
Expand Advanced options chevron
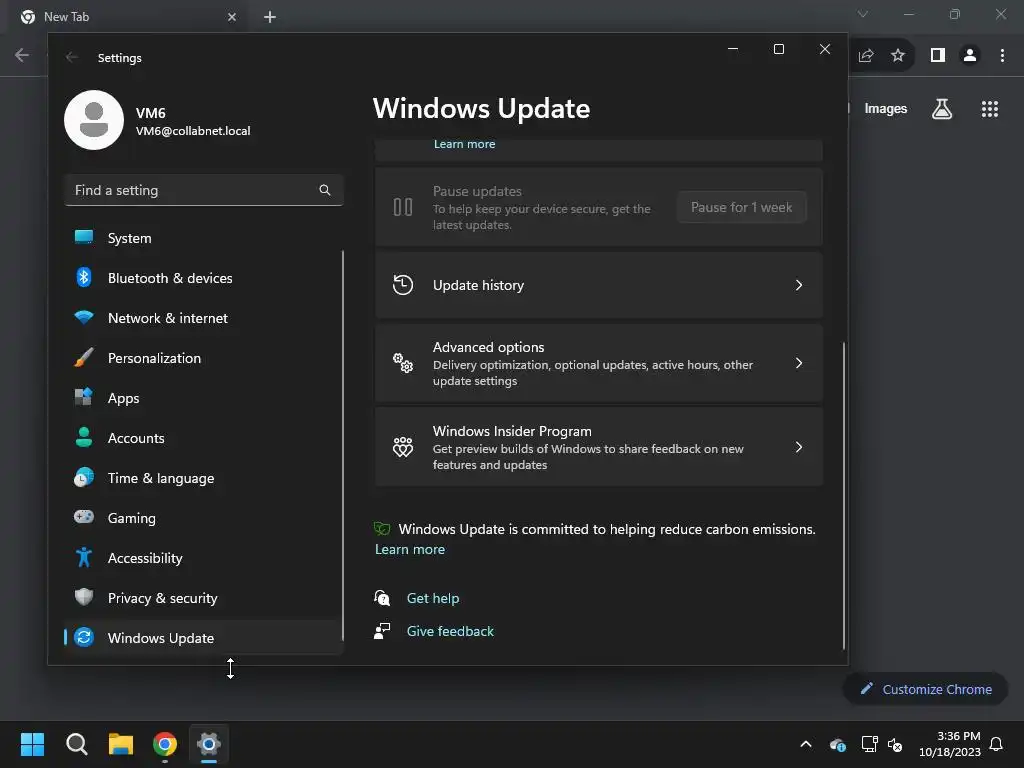point(799,363)
